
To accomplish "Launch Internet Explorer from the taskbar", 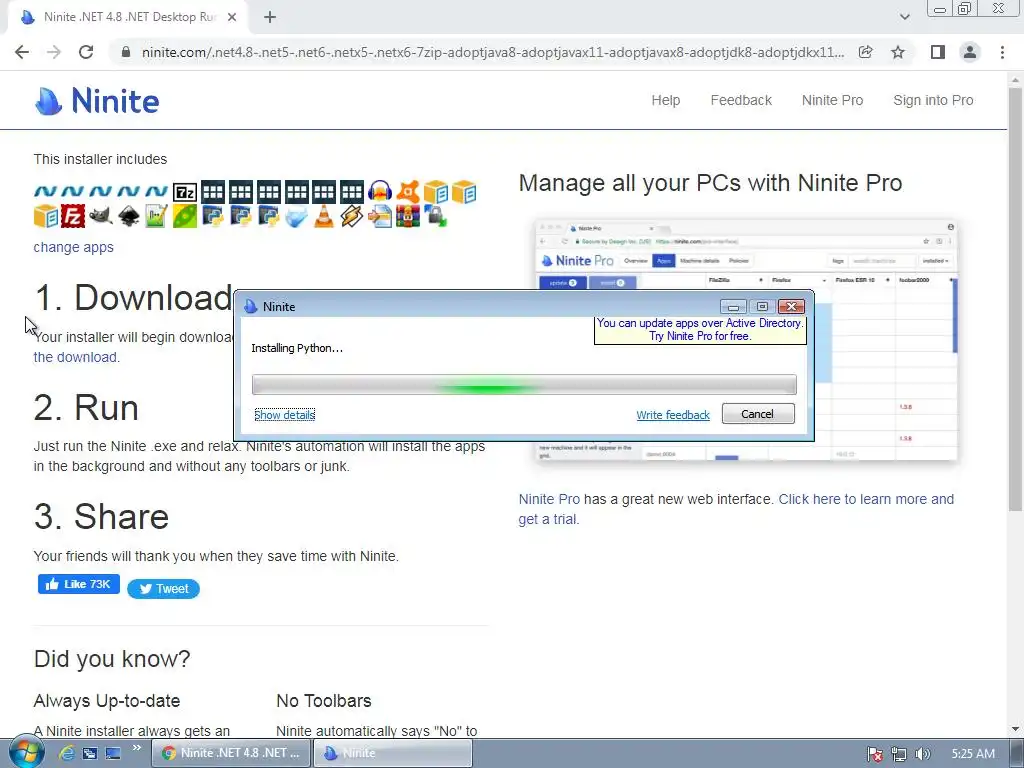I will coord(66,753).
